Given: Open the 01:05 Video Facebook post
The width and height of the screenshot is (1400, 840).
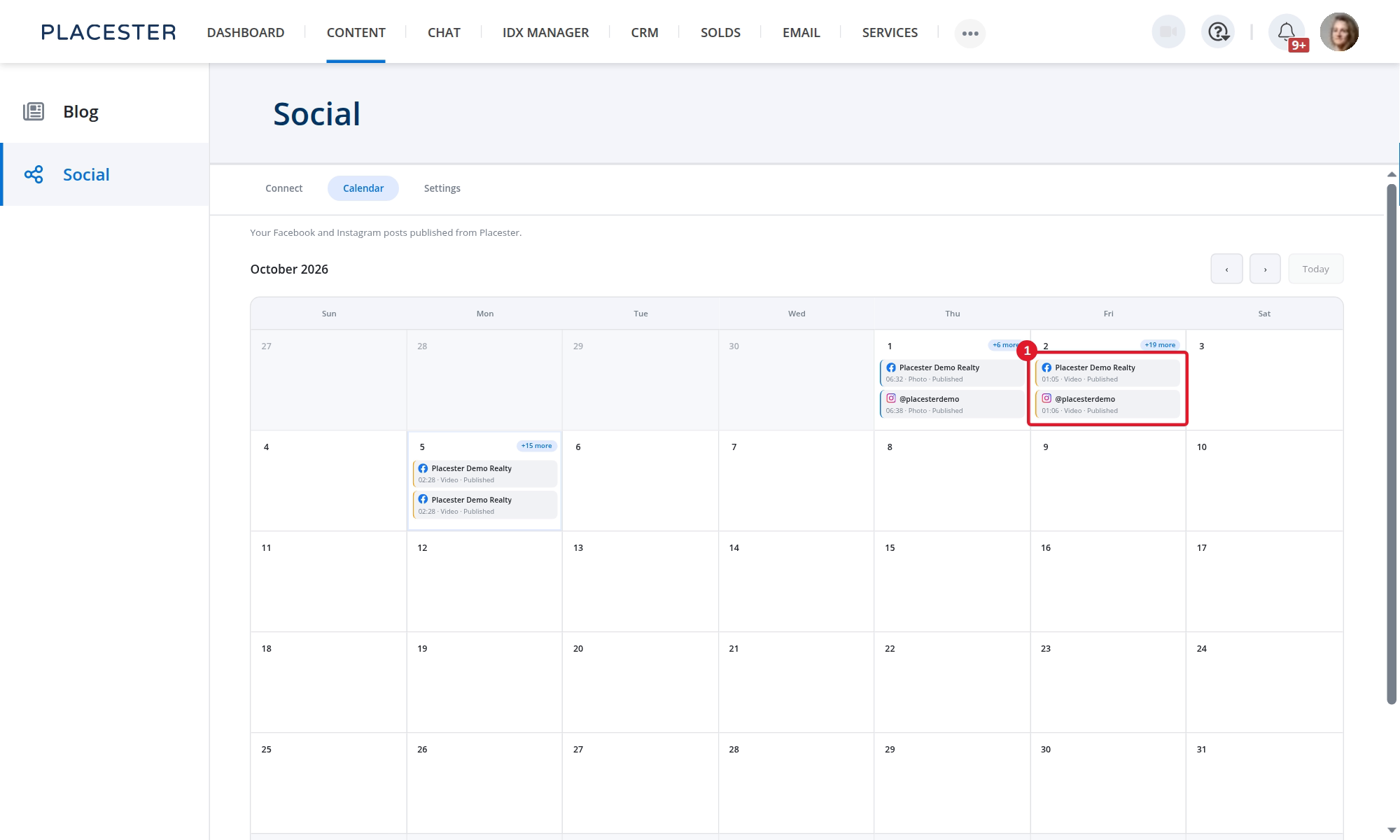Looking at the screenshot, I should coord(1108,373).
